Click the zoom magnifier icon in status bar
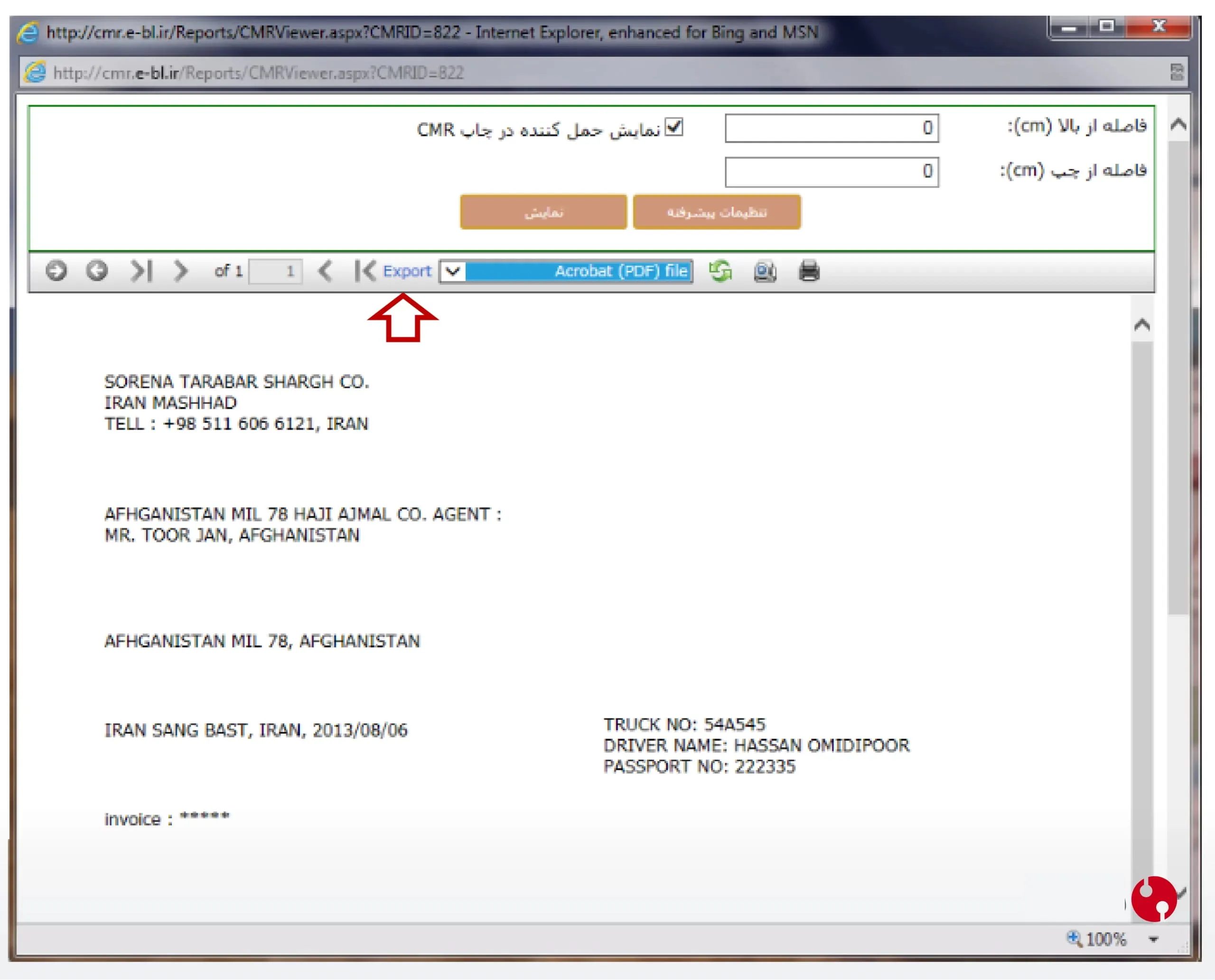Image resolution: width=1215 pixels, height=980 pixels. 1074,939
